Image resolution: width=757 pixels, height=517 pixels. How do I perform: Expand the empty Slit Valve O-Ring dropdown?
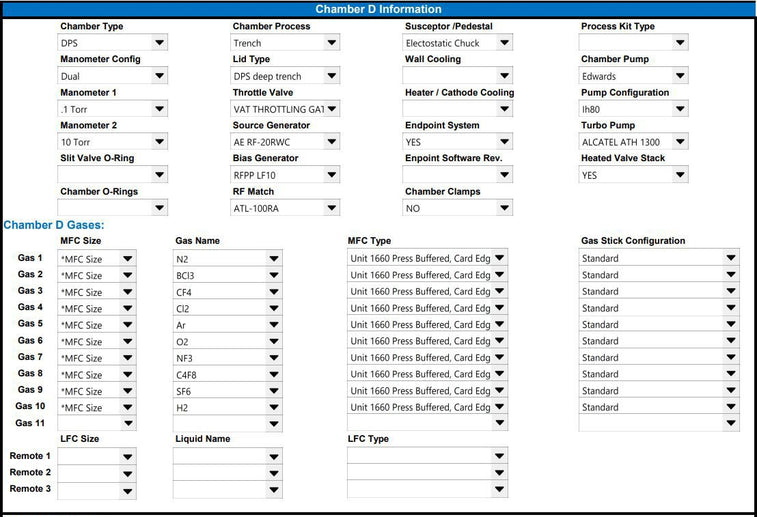[112, 175]
